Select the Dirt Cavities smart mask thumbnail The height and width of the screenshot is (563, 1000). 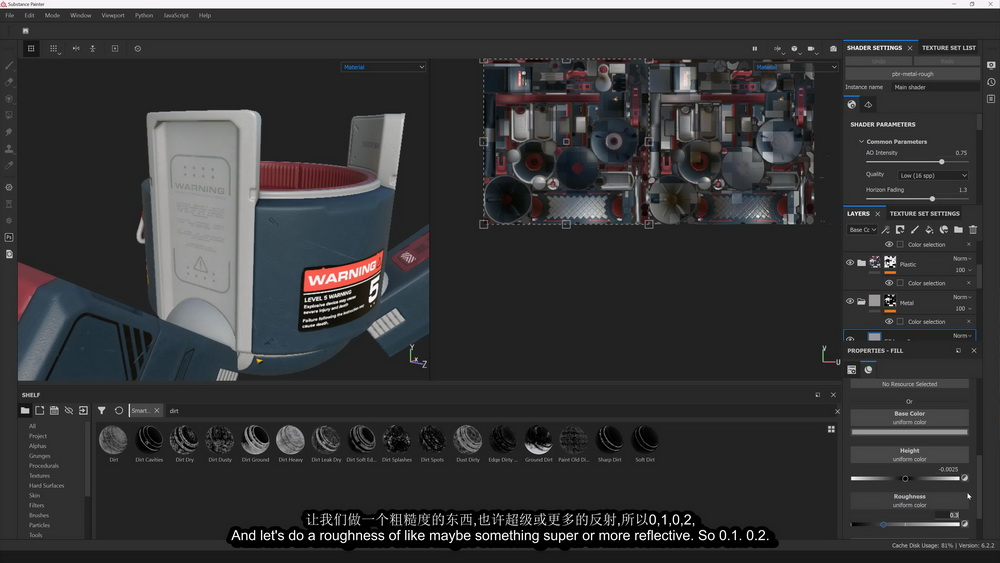149,439
